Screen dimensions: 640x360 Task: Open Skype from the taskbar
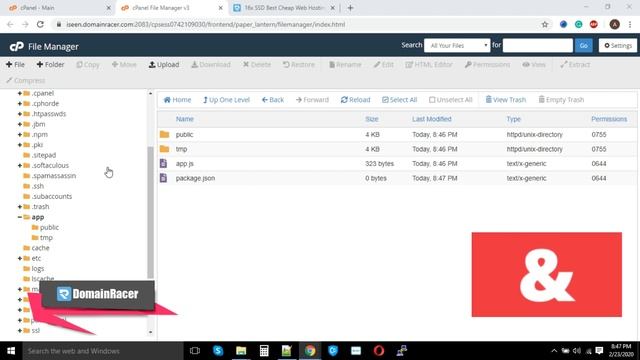tap(218, 351)
